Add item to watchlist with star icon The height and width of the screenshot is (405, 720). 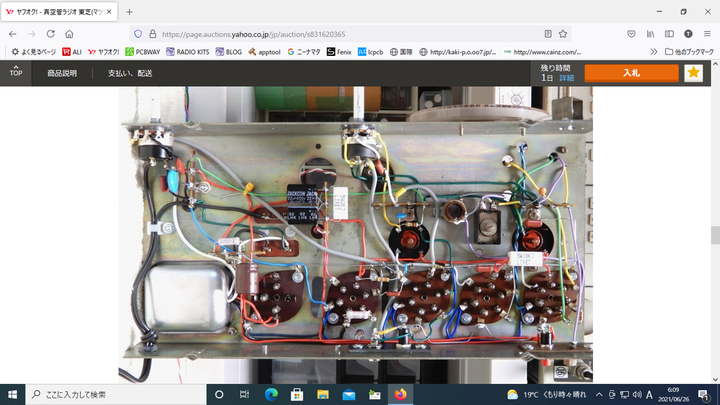pos(693,73)
